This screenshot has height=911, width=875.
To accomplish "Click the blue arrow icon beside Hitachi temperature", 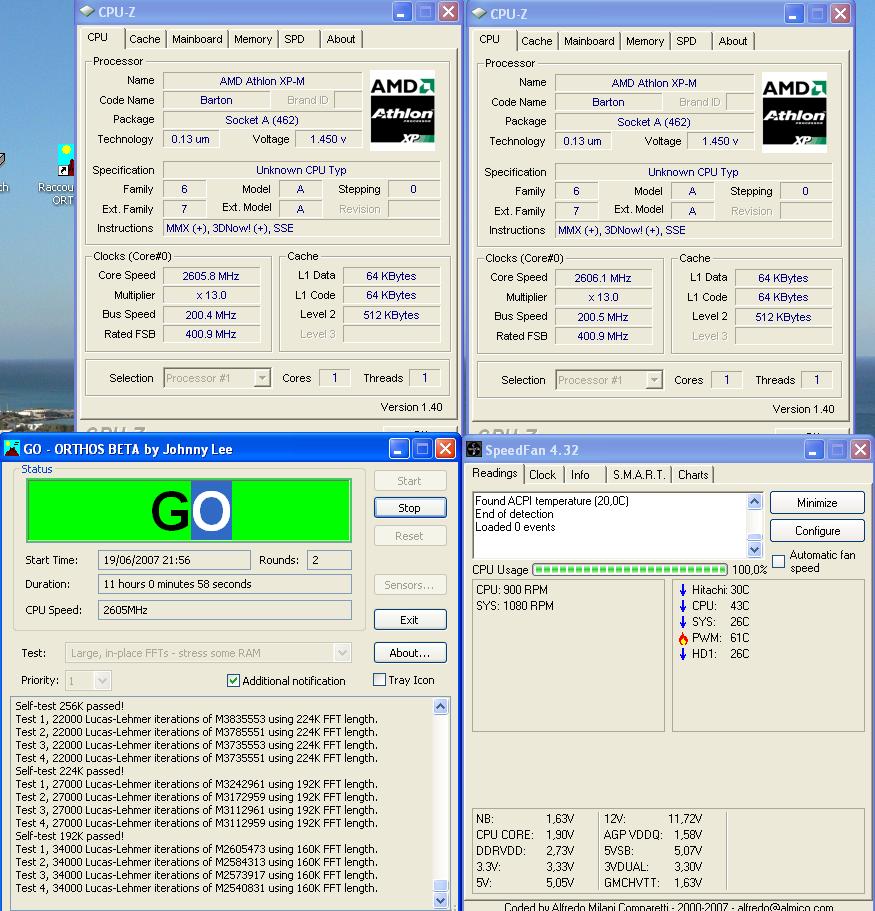I will 683,590.
